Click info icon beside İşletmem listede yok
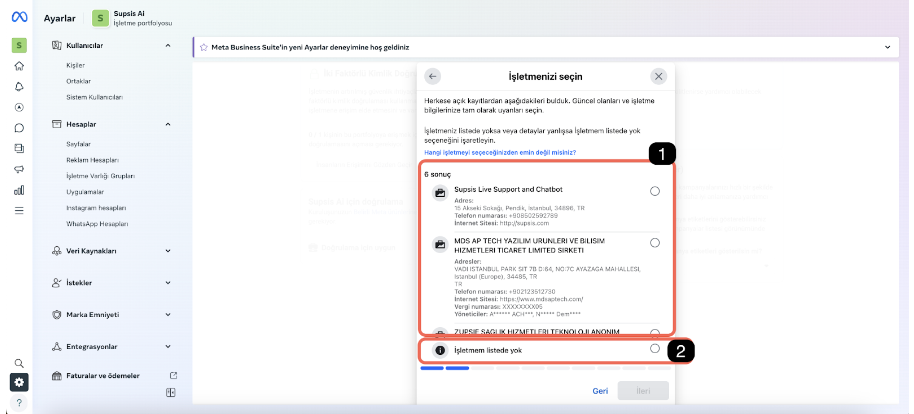Screen dimensions: 914x414 [440, 350]
